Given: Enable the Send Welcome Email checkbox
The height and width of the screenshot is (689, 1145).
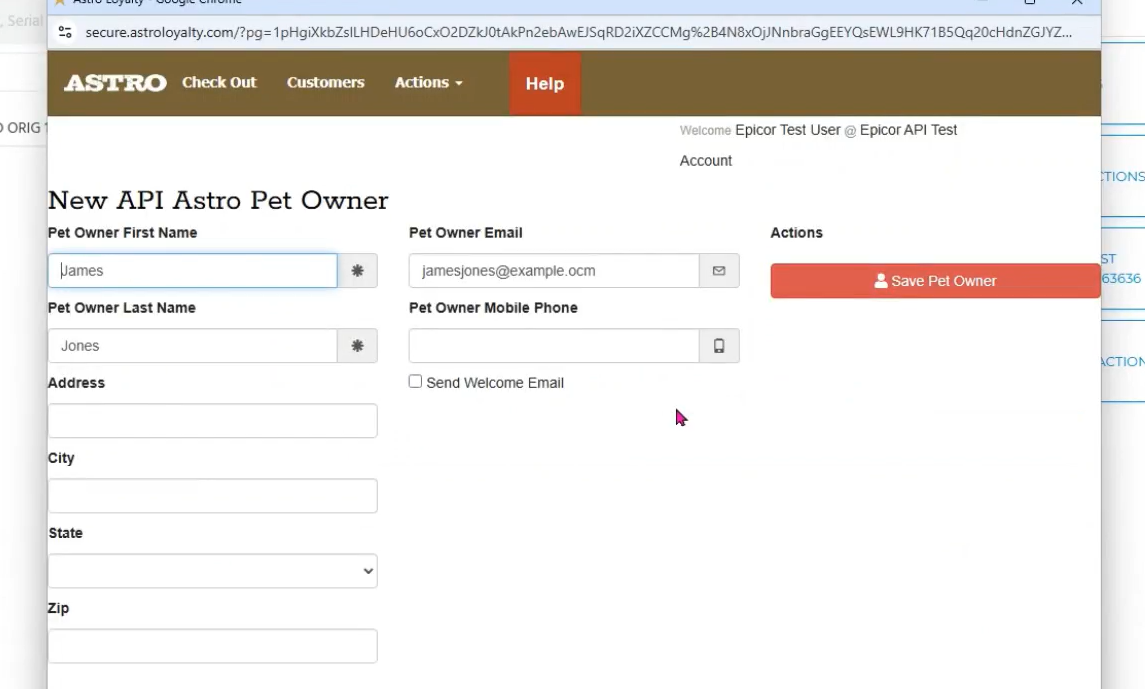Looking at the screenshot, I should [x=415, y=382].
